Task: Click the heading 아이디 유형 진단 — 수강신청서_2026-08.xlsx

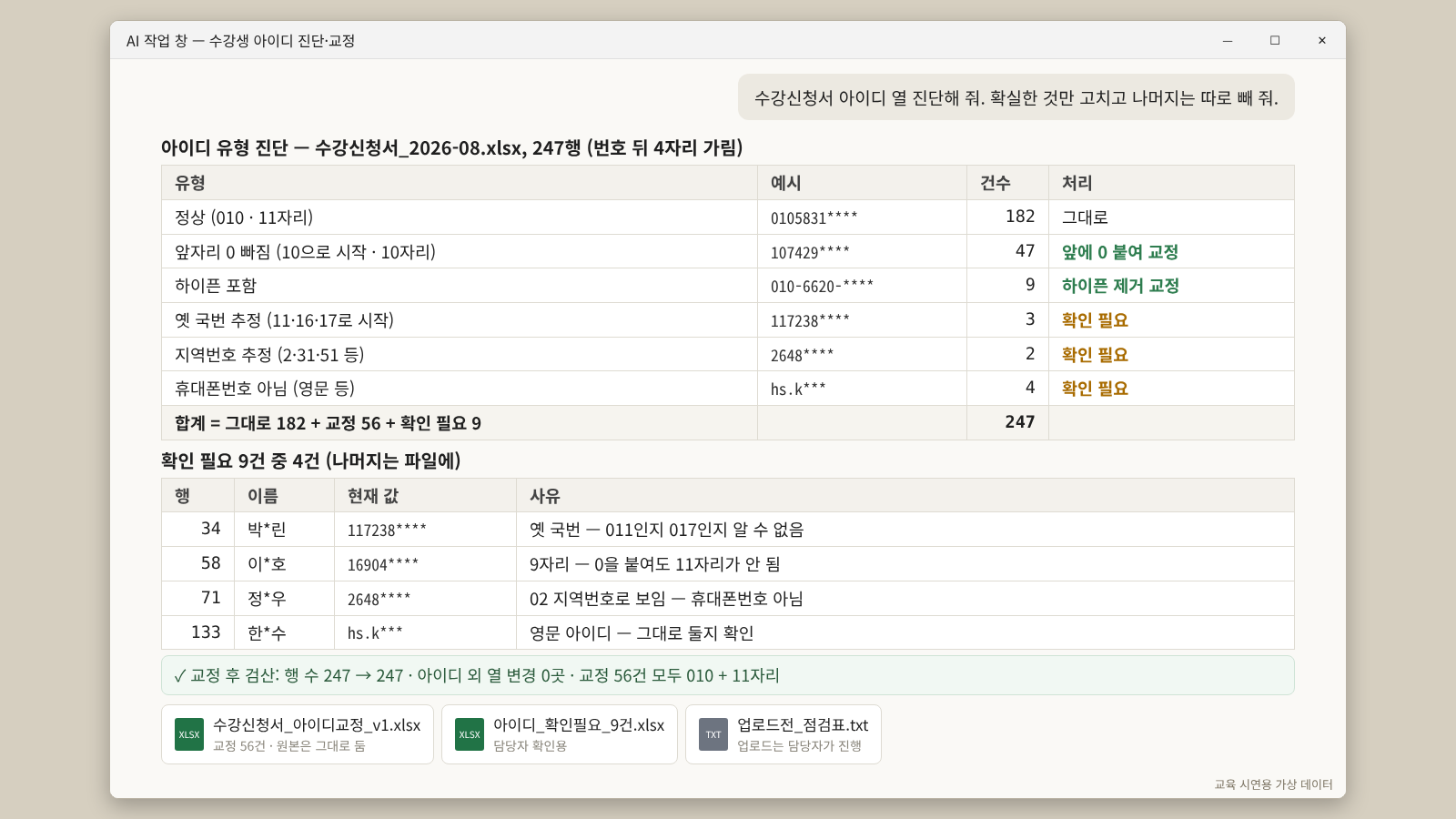Action: point(451,147)
